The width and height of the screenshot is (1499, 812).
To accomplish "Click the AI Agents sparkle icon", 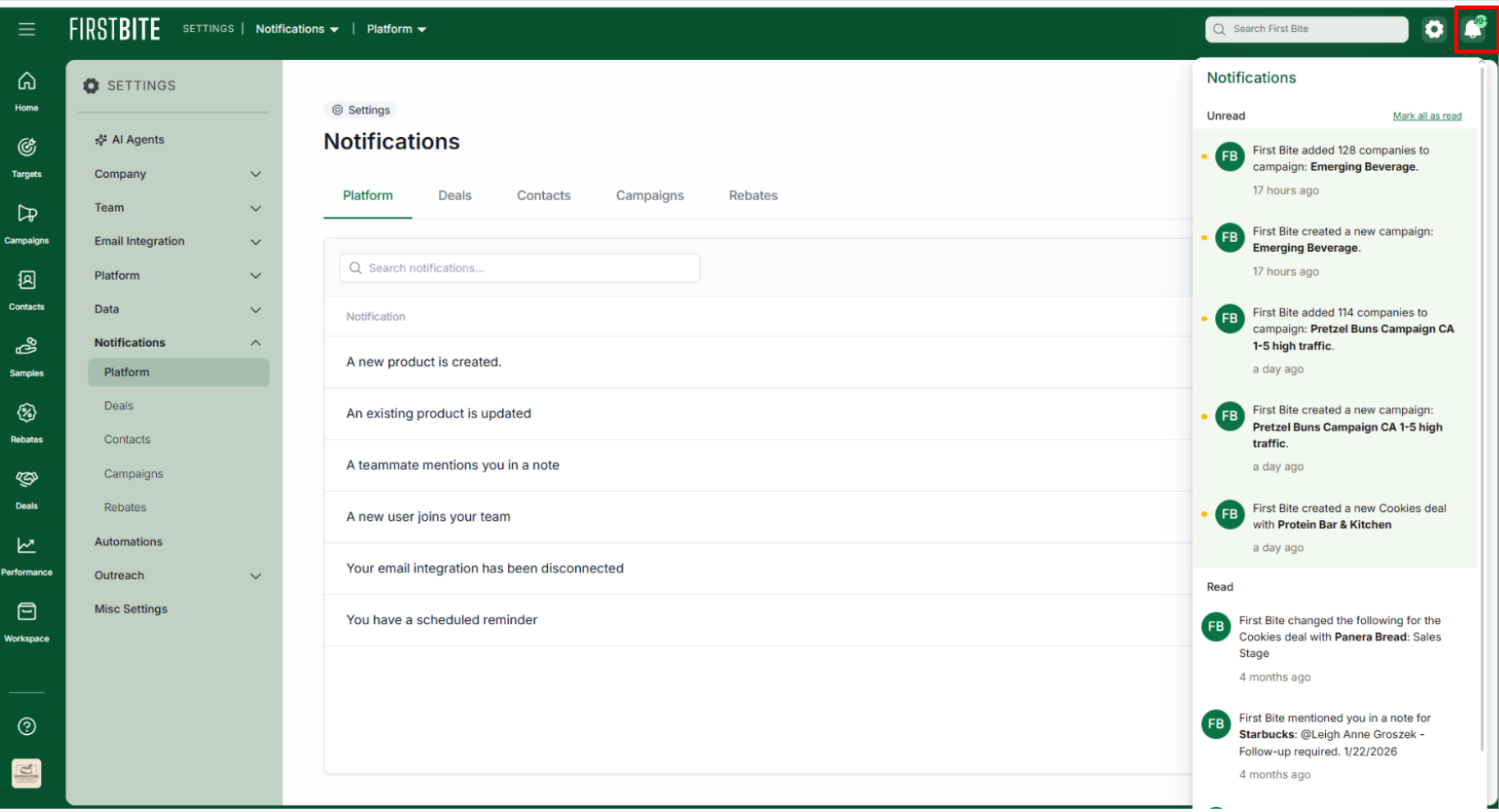I will coord(101,140).
